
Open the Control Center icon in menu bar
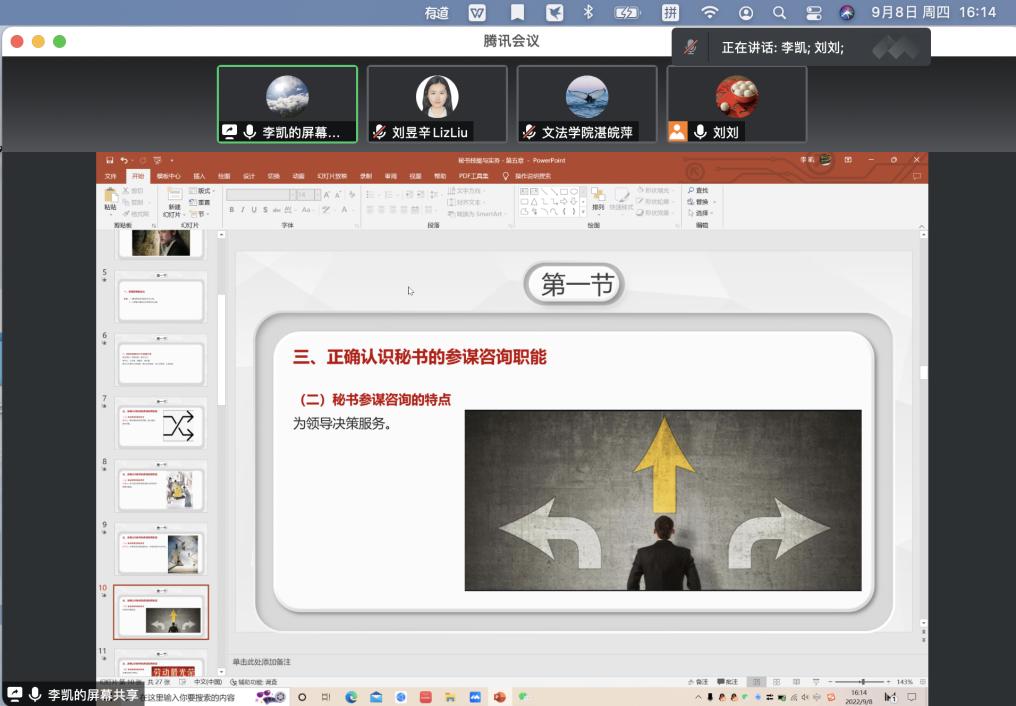[813, 12]
